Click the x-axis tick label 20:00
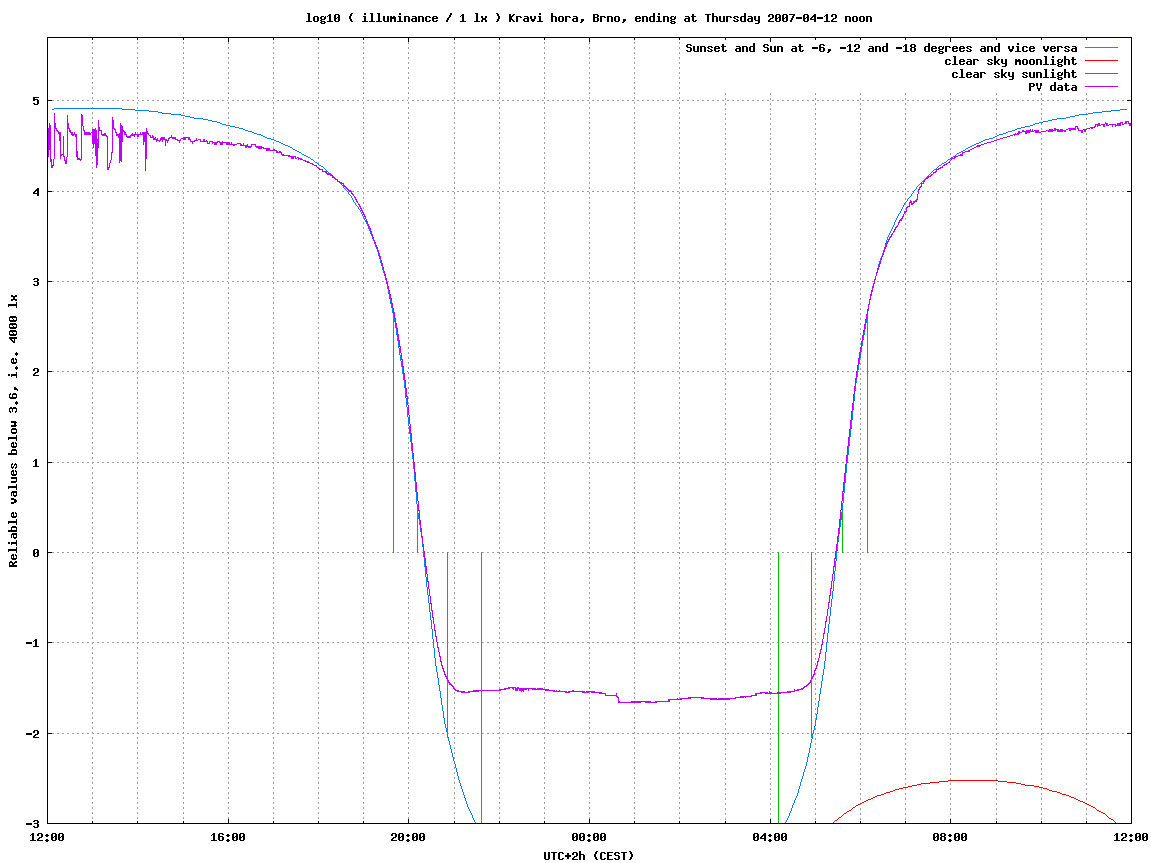1151x863 pixels. coord(408,837)
